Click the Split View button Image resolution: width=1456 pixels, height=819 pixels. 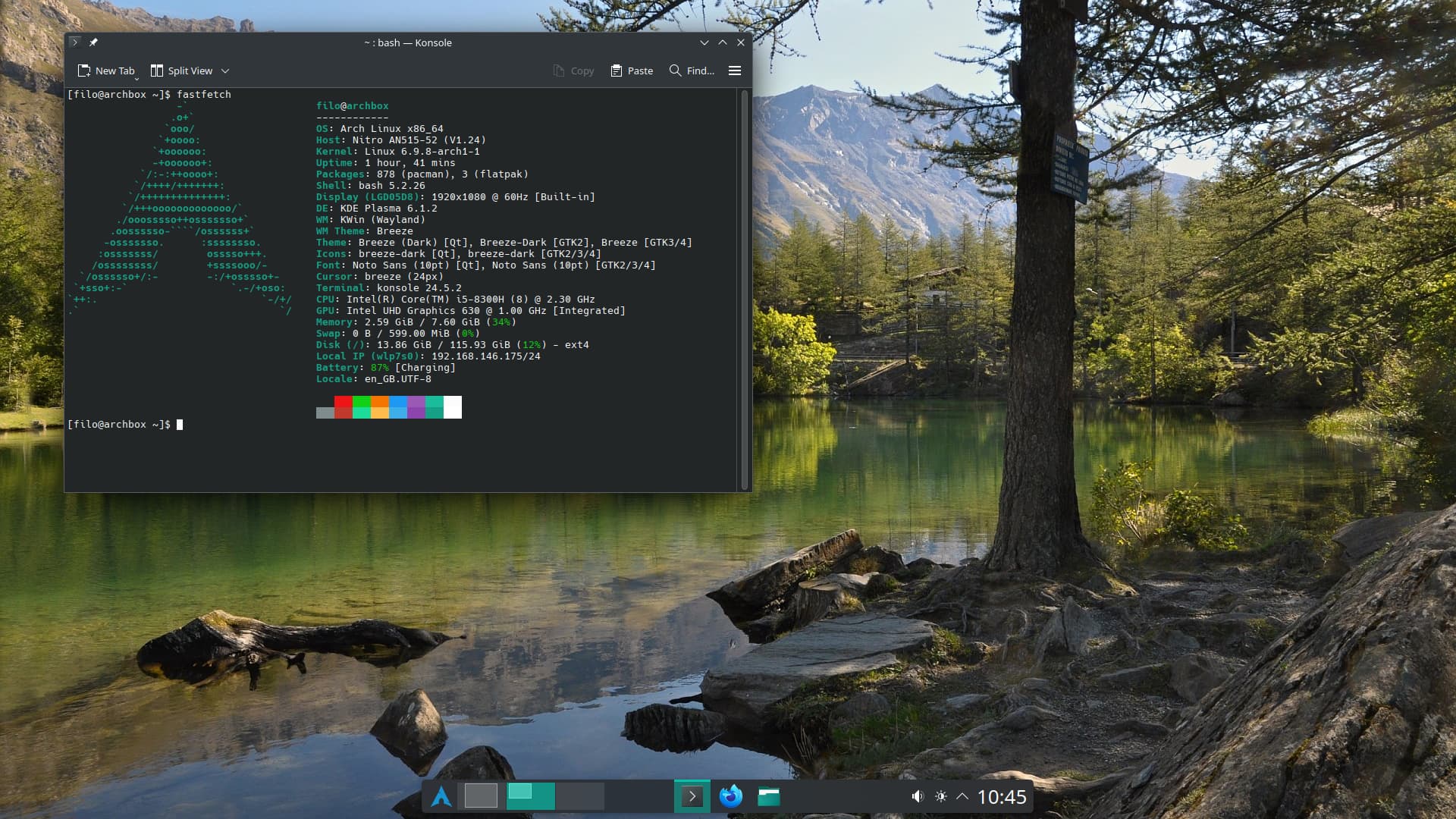[x=182, y=71]
